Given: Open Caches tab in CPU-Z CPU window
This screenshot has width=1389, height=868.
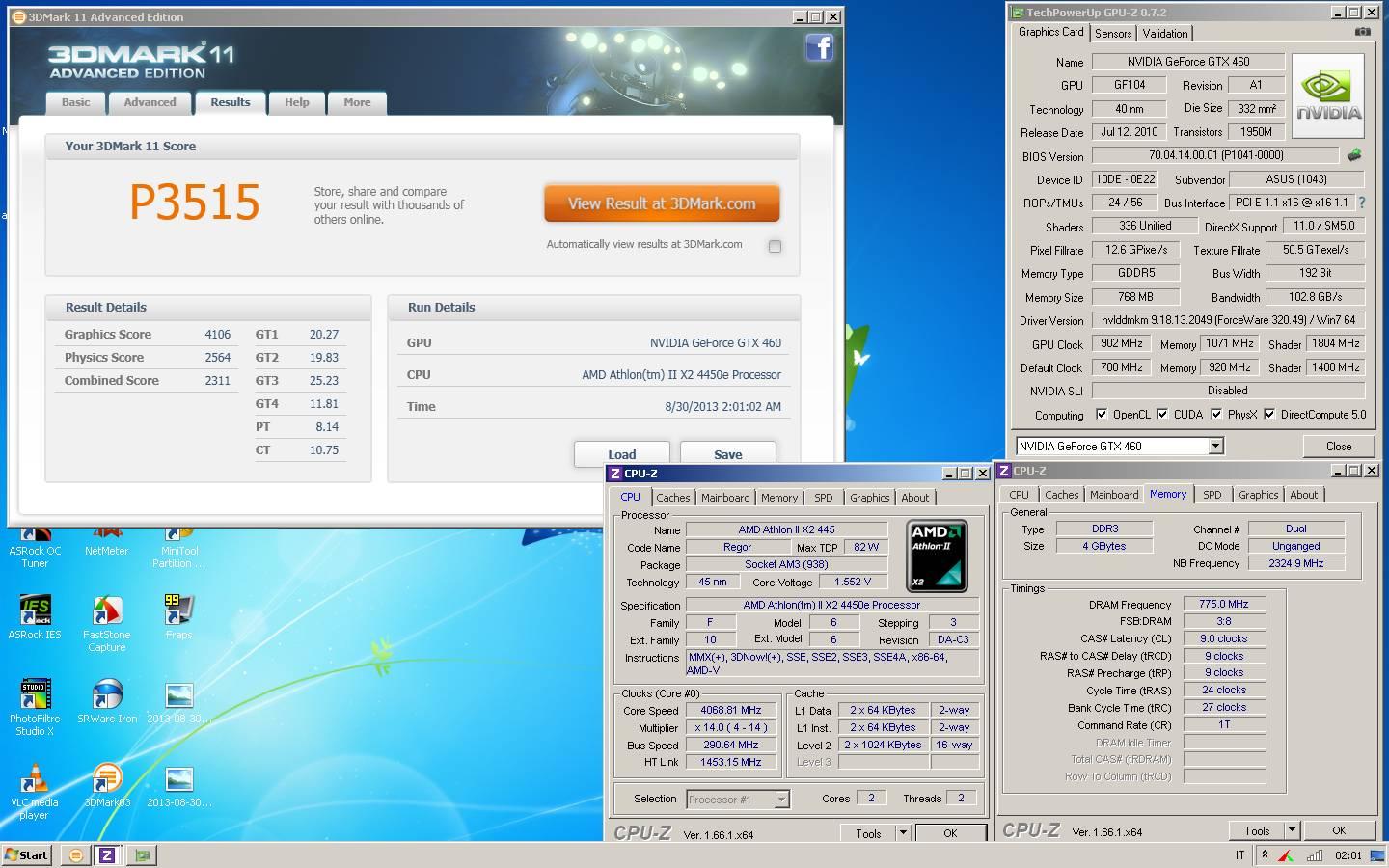Looking at the screenshot, I should click(672, 498).
